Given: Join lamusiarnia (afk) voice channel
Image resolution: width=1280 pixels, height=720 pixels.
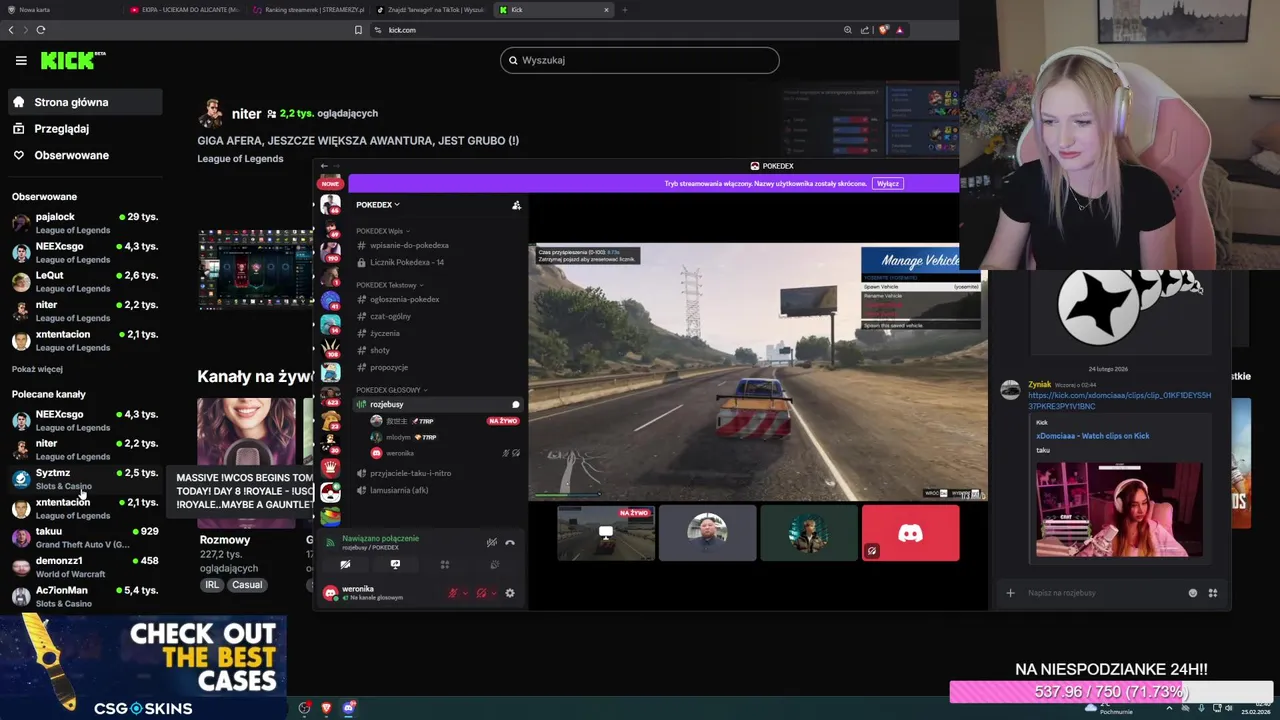Looking at the screenshot, I should tap(438, 490).
